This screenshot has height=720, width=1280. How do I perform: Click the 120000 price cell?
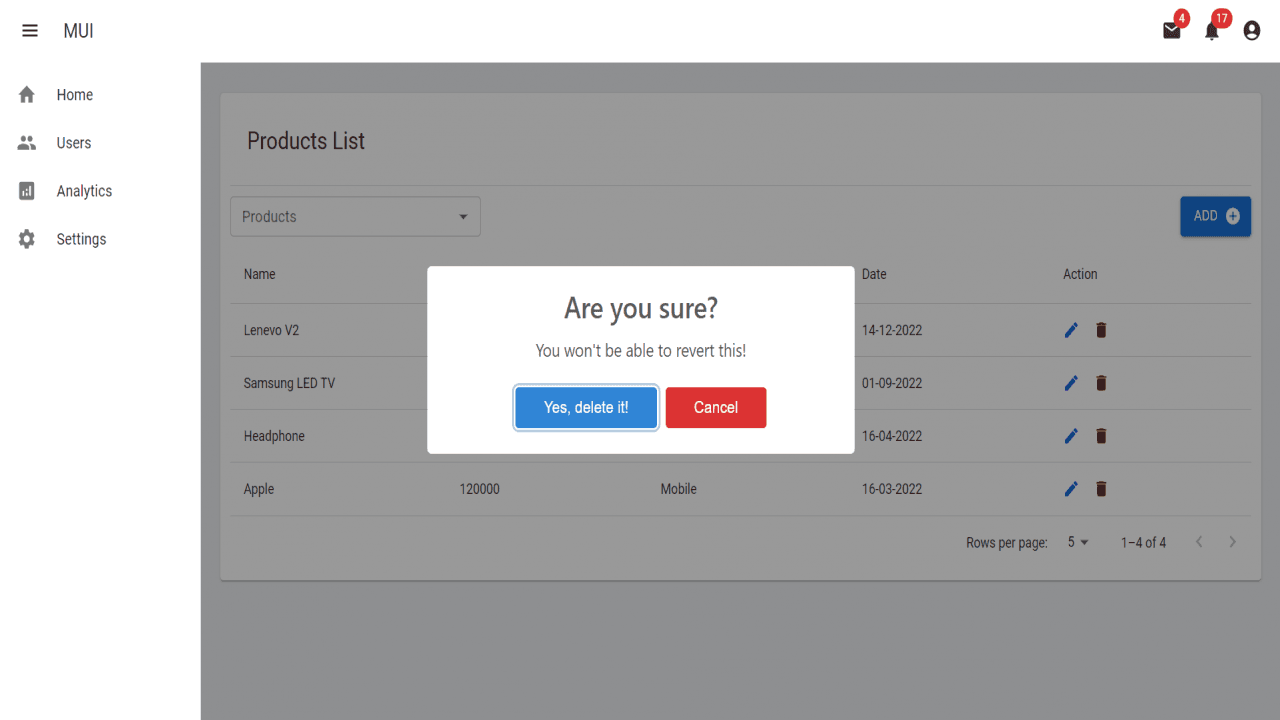pos(480,489)
